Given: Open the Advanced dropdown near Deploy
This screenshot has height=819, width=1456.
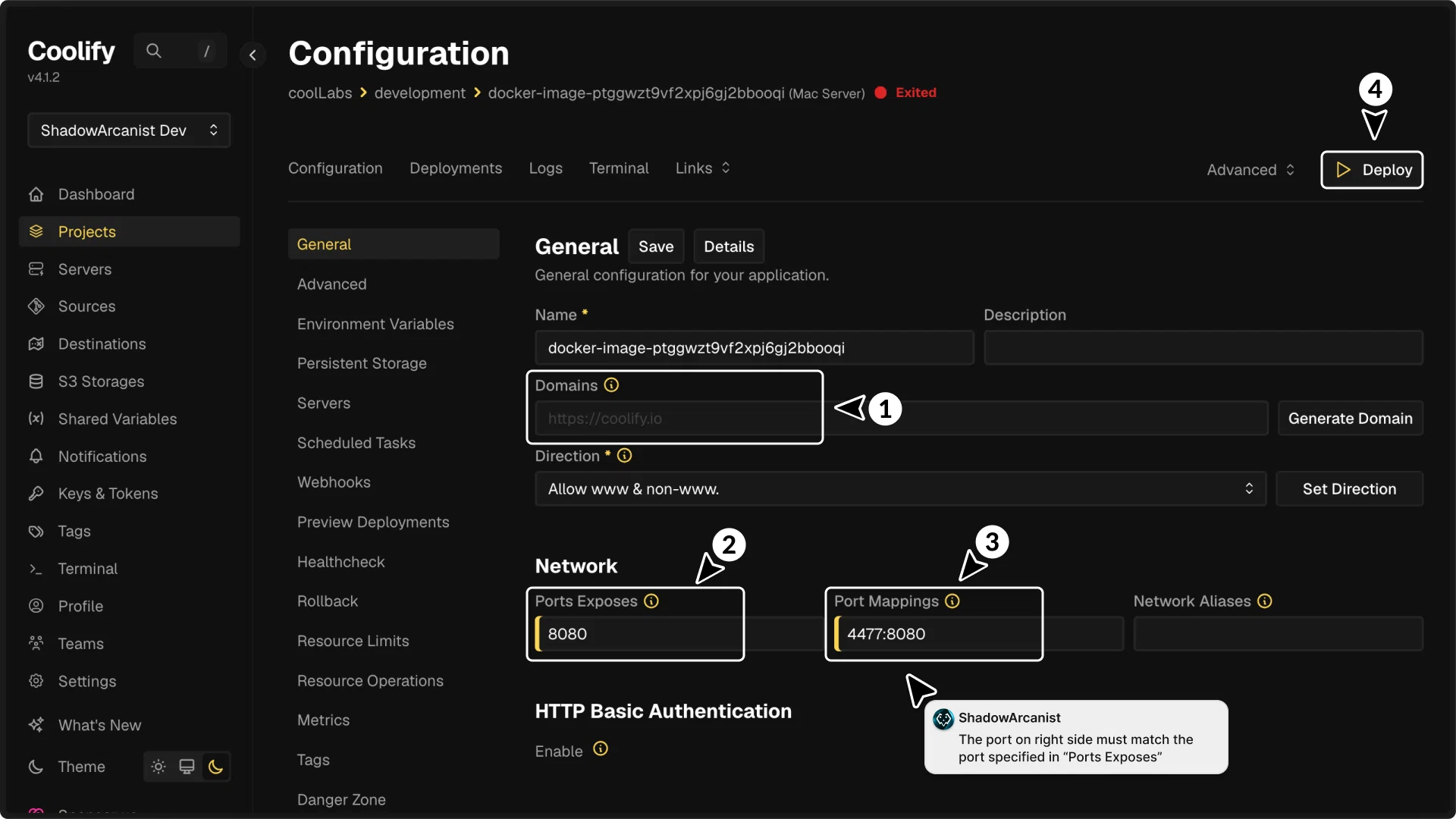Looking at the screenshot, I should 1250,170.
